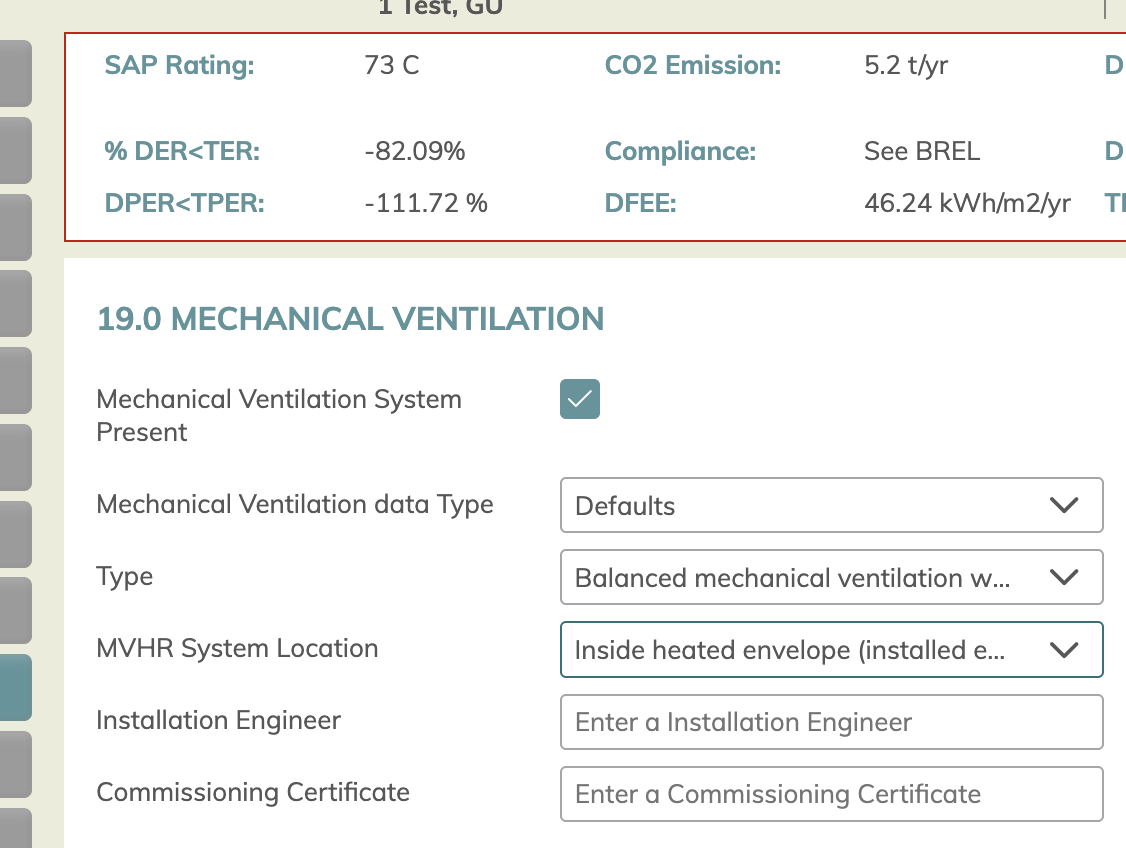Click the DFEE value 46.24 kWh/m2/yr
Viewport: 1126px width, 848px height.
(x=967, y=203)
